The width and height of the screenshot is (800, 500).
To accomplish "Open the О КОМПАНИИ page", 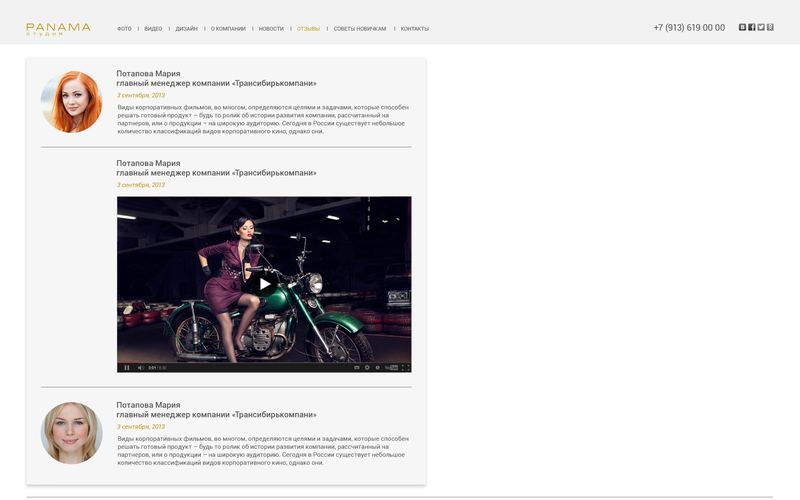I will click(x=228, y=29).
